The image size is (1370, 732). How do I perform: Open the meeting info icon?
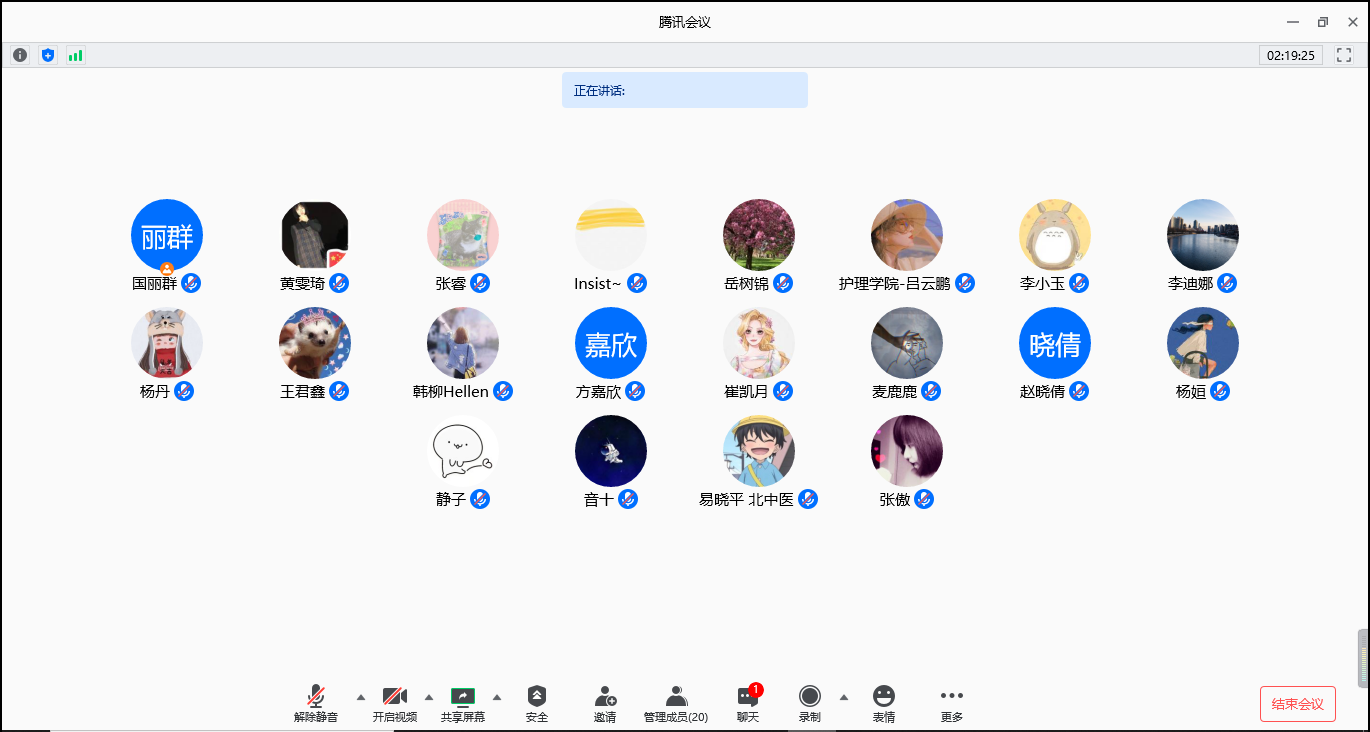[x=20, y=56]
